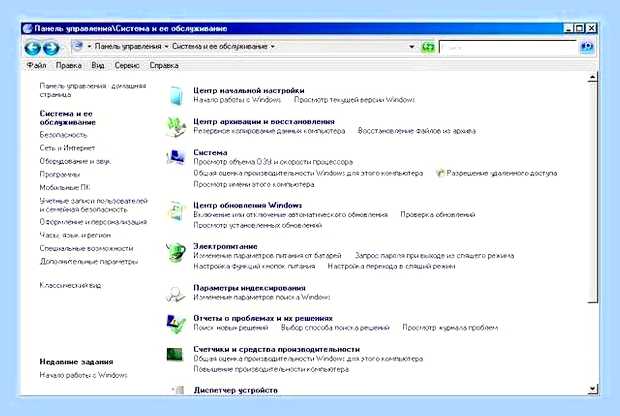Open Оформление и персонализация sidebar link

point(93,222)
